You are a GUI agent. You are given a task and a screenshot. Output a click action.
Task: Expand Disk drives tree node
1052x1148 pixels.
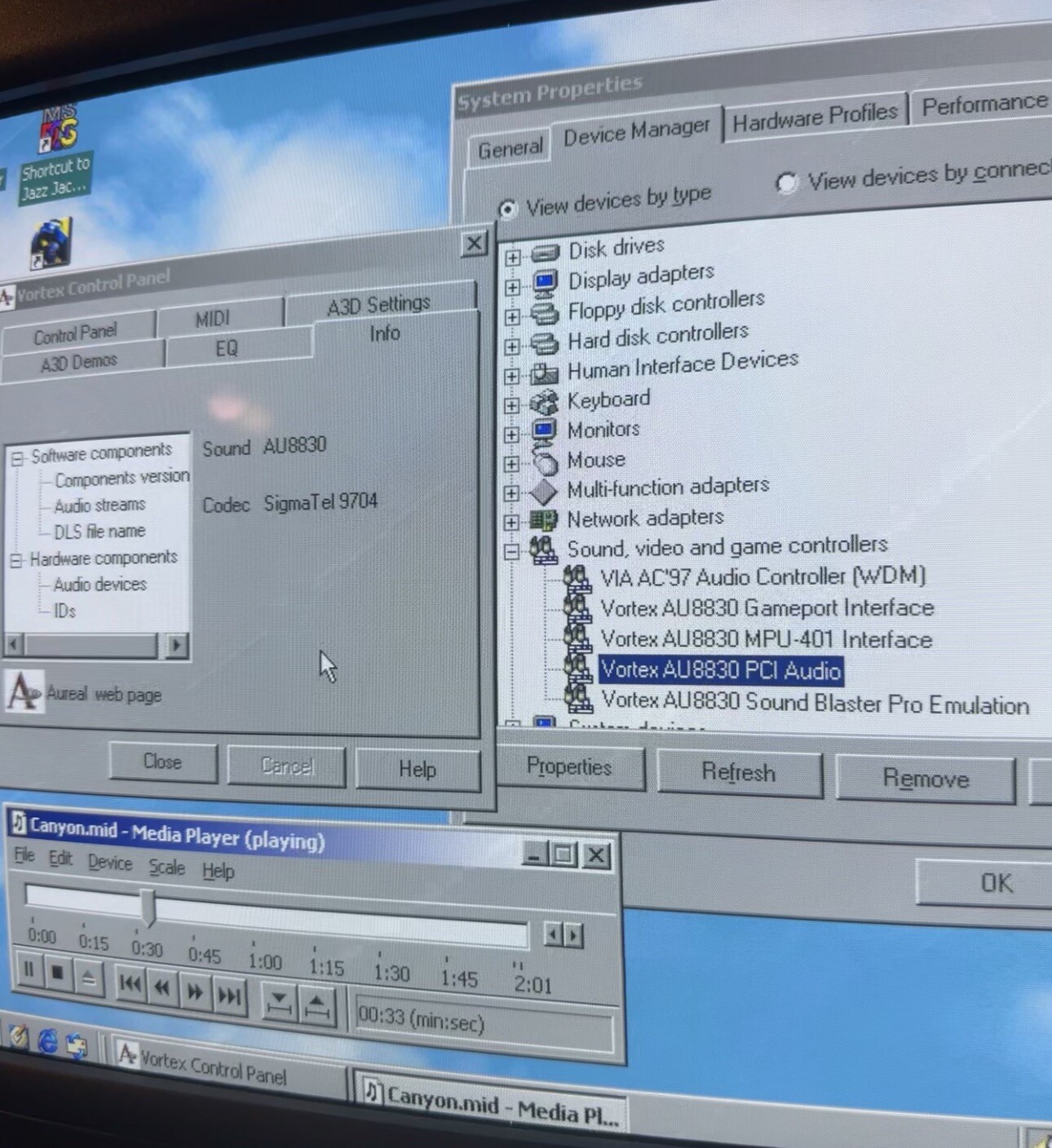coord(512,258)
